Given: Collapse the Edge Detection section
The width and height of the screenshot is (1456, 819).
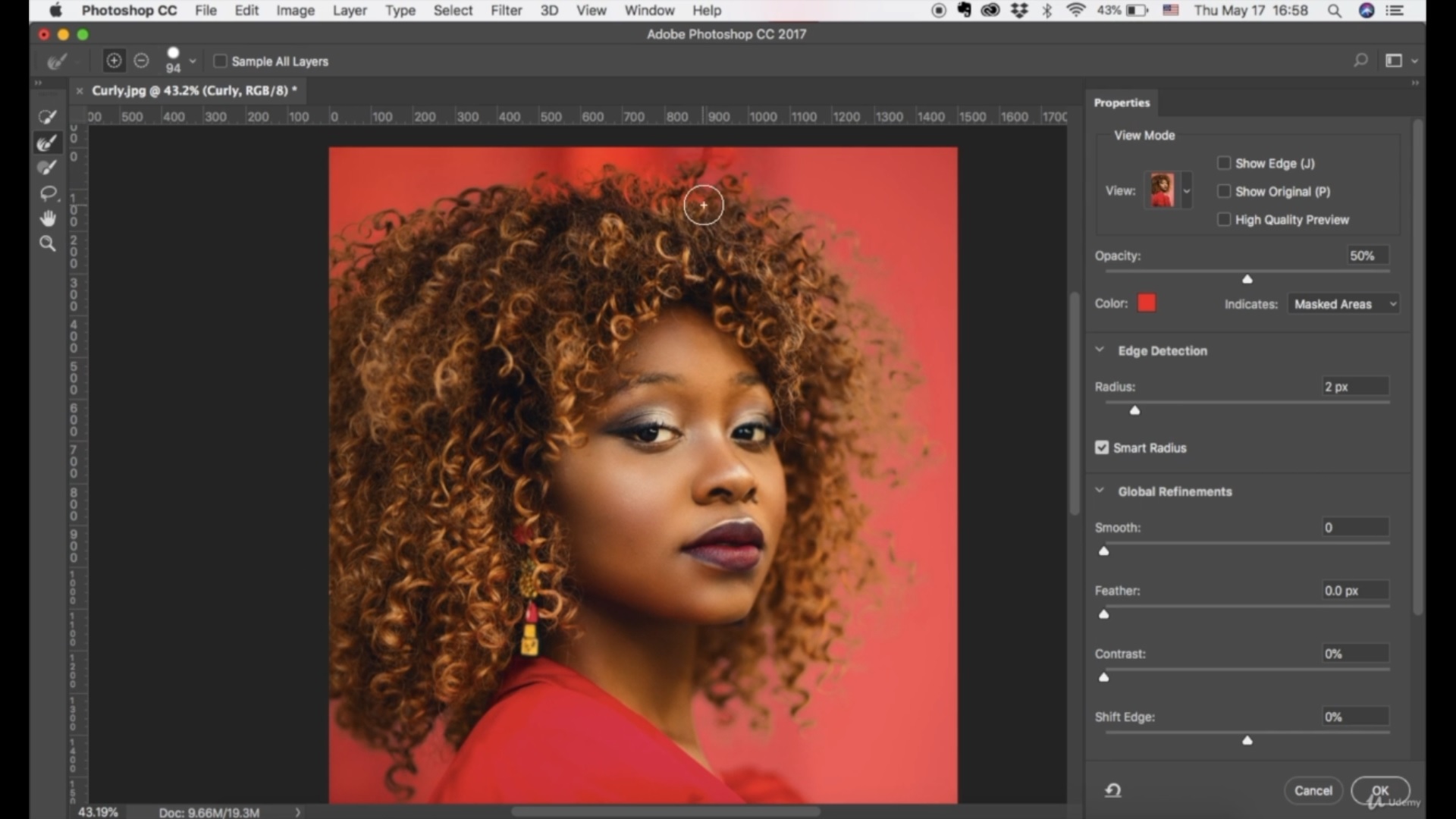Looking at the screenshot, I should [1100, 350].
